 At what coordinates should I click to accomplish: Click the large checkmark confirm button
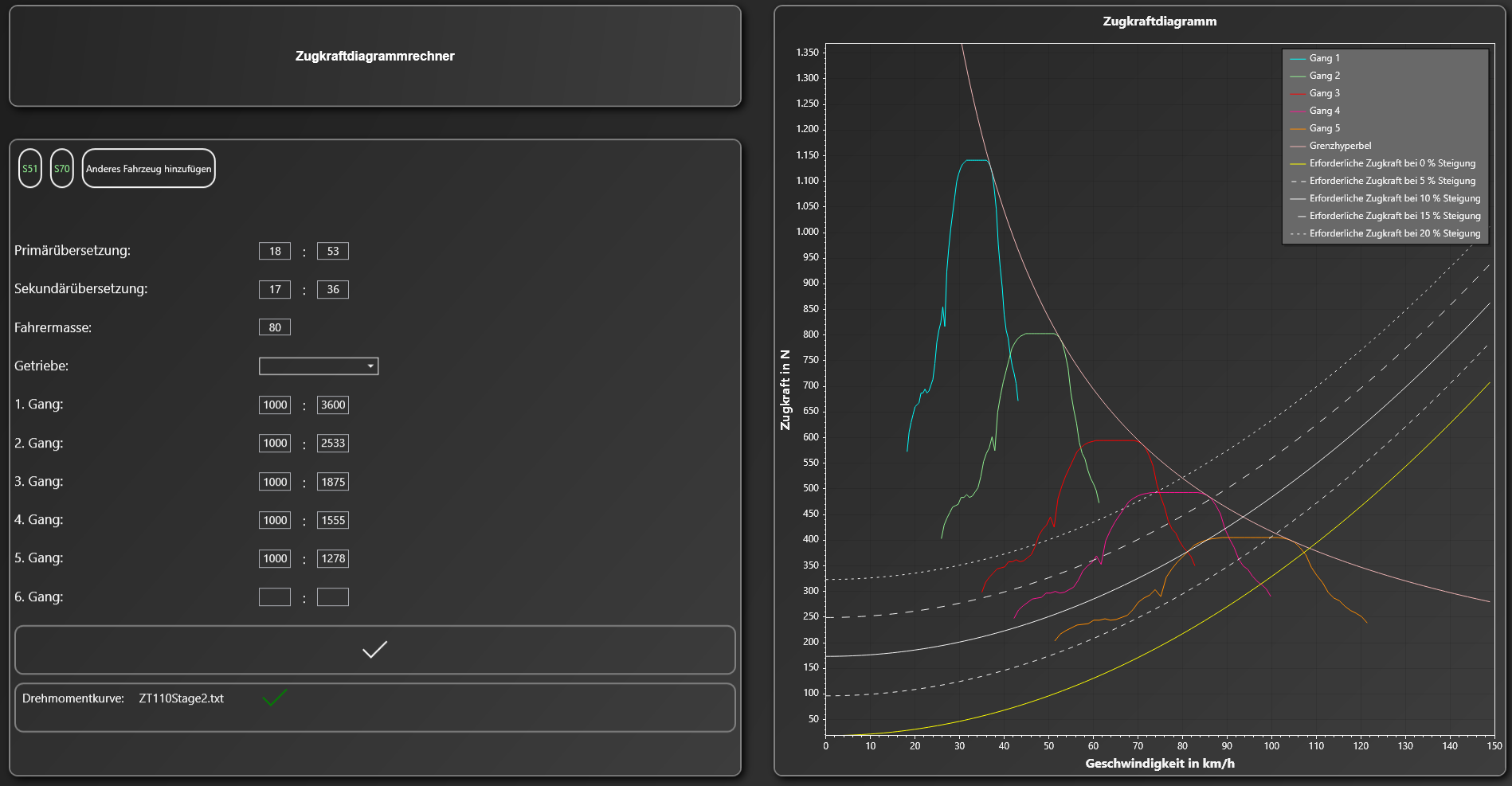374,650
